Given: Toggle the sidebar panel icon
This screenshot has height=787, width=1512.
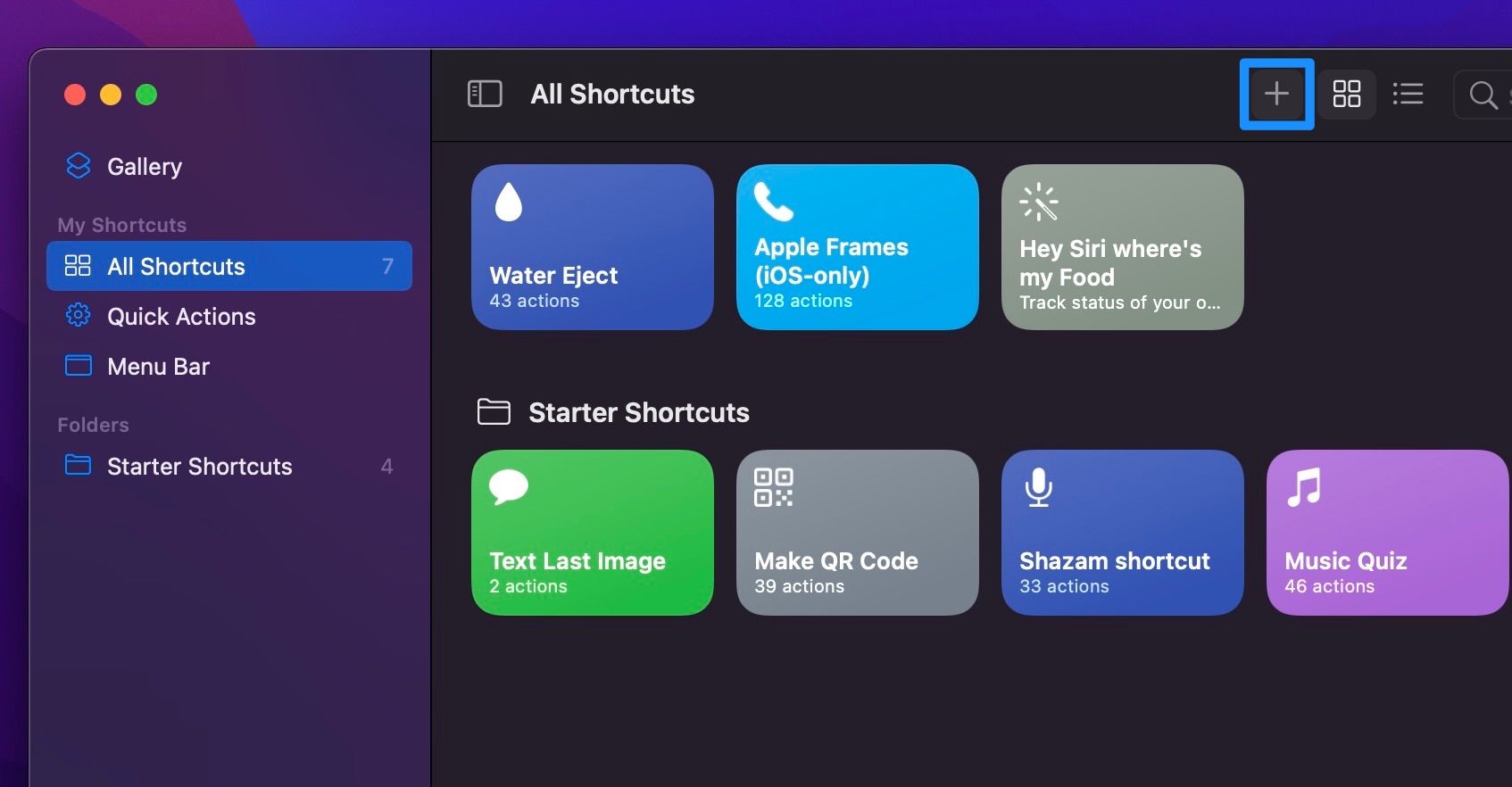Looking at the screenshot, I should [485, 94].
